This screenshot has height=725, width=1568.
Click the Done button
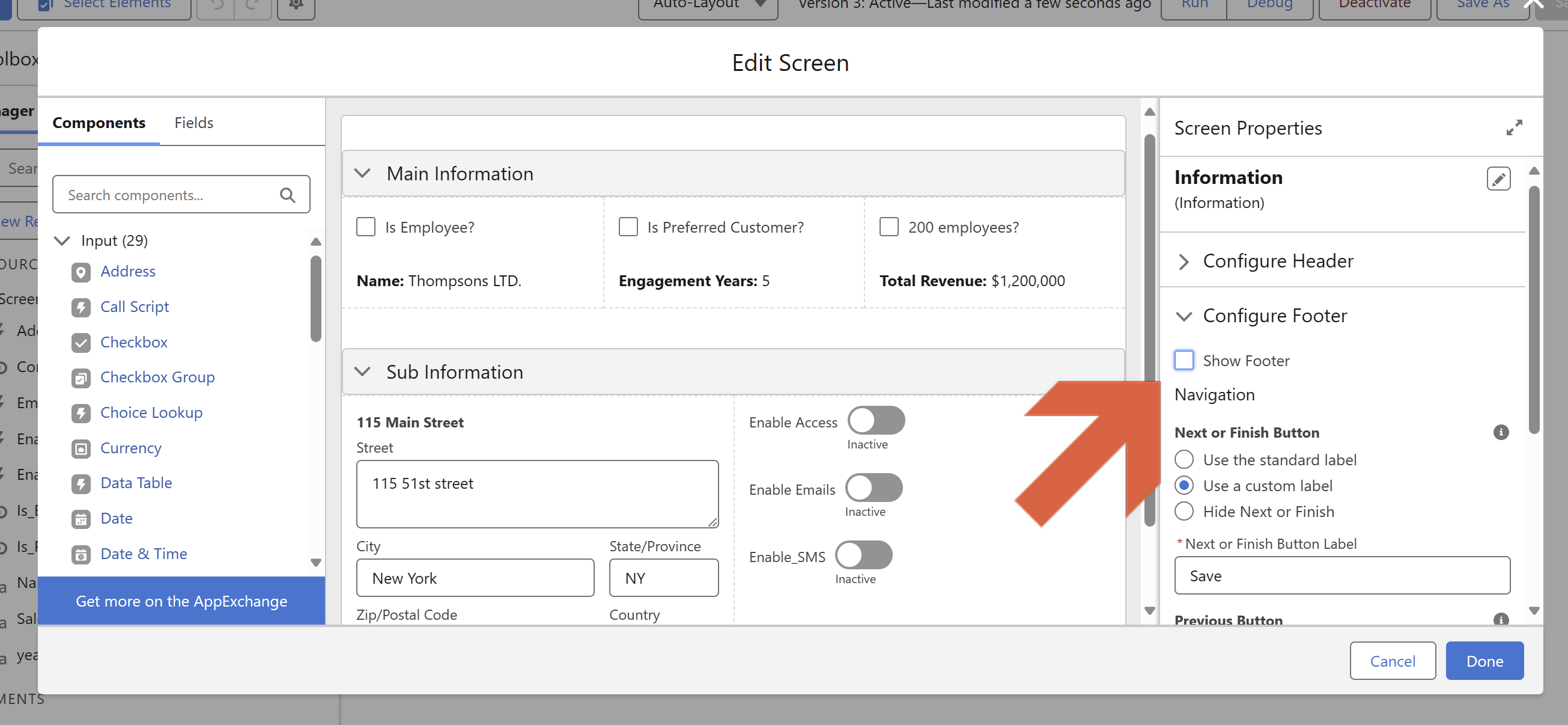1484,661
